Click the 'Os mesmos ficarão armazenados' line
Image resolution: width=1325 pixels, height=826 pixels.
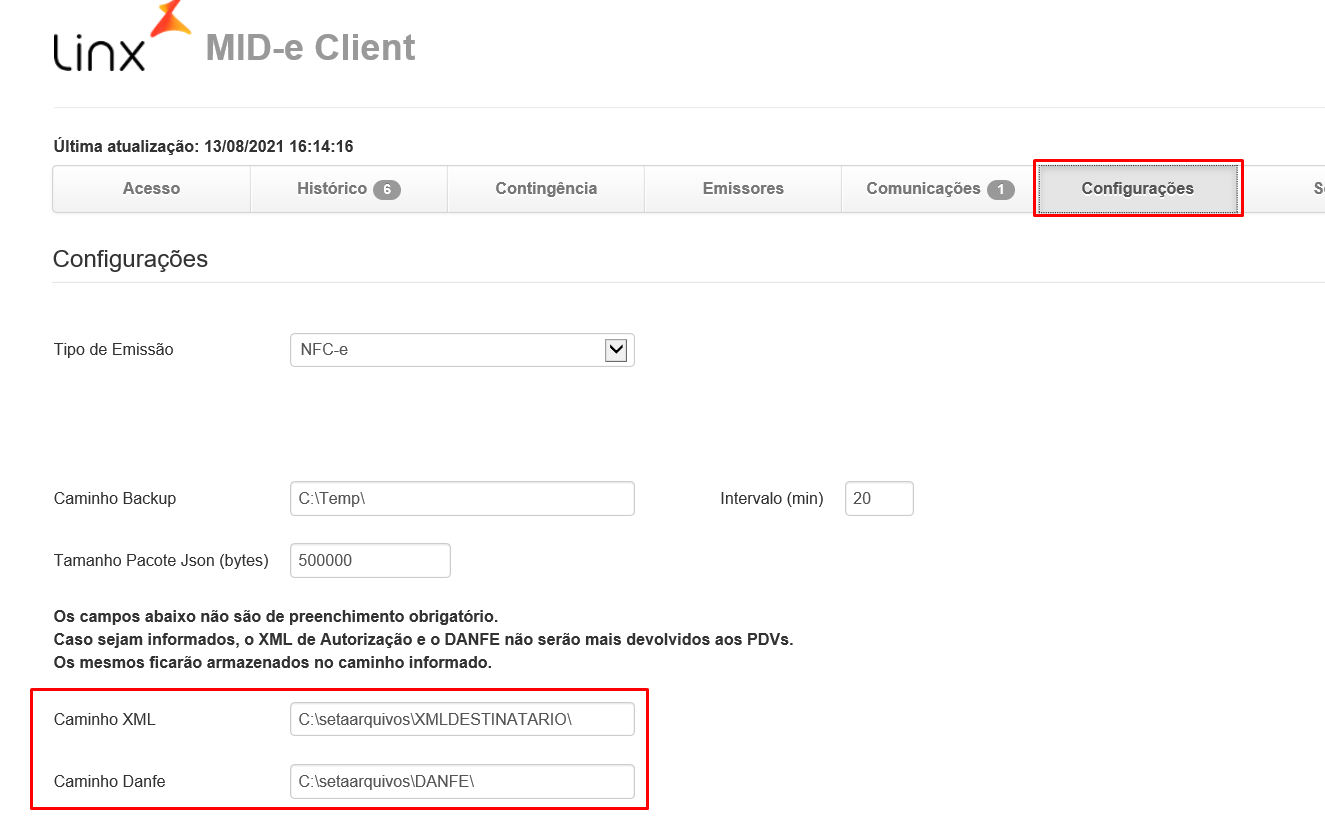[272, 662]
